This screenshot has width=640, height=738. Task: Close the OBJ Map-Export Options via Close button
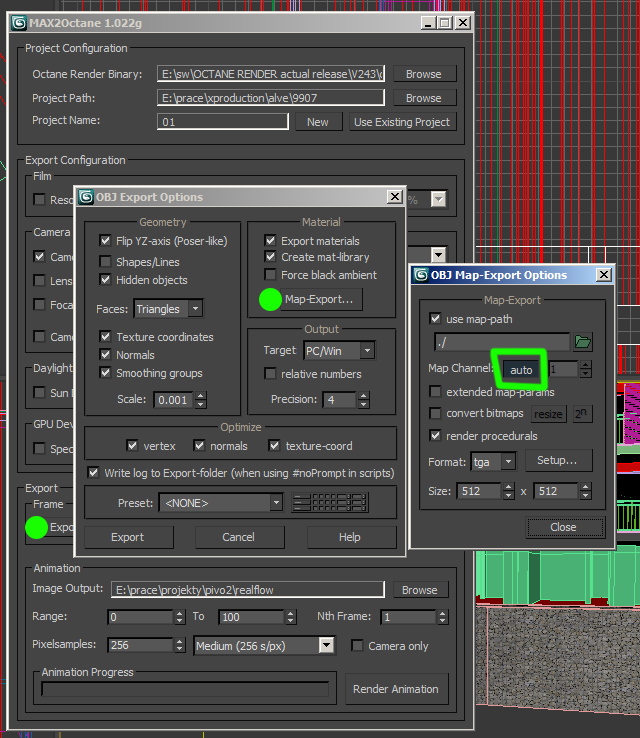[x=564, y=527]
